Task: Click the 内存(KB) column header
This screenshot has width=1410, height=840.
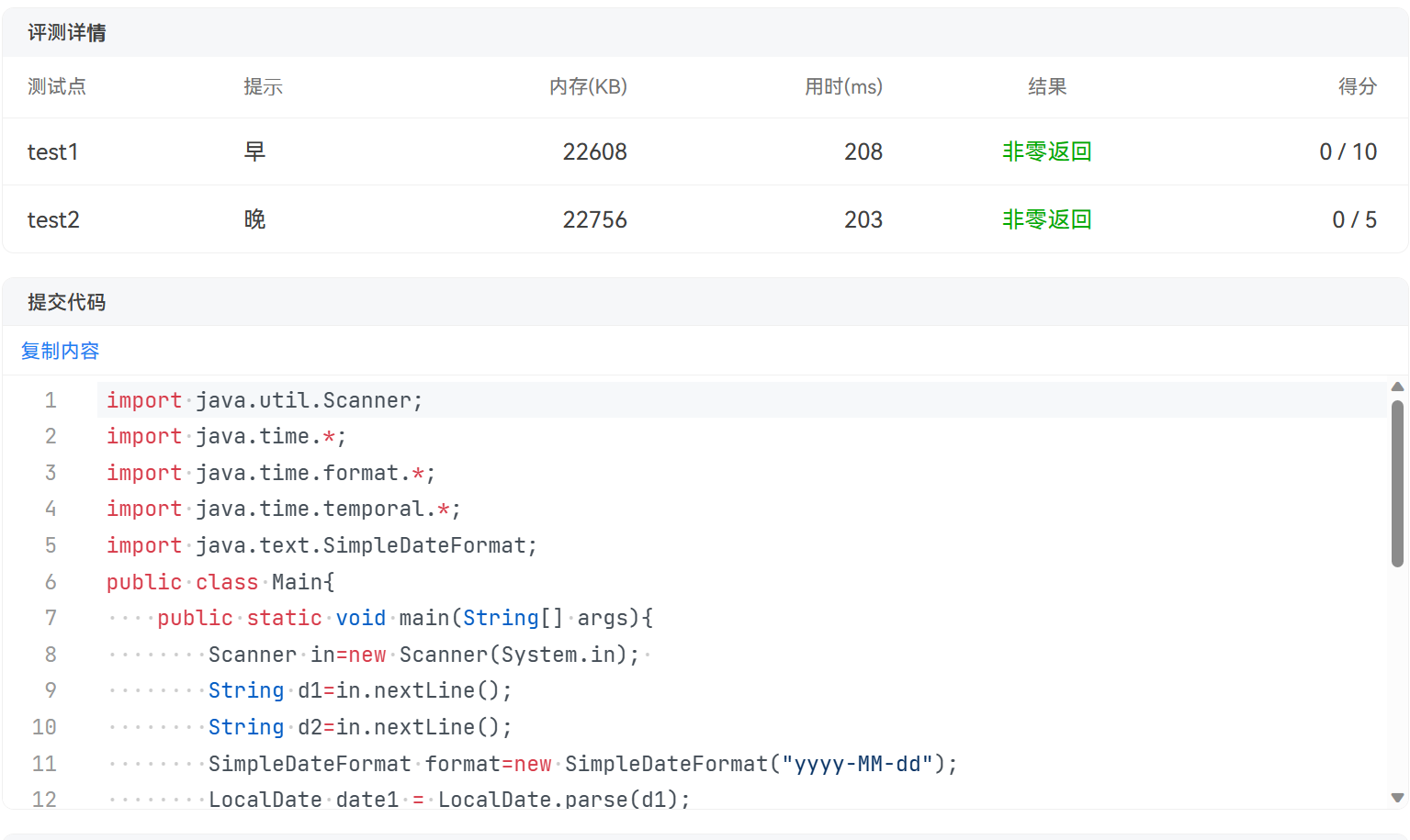Action: point(588,86)
